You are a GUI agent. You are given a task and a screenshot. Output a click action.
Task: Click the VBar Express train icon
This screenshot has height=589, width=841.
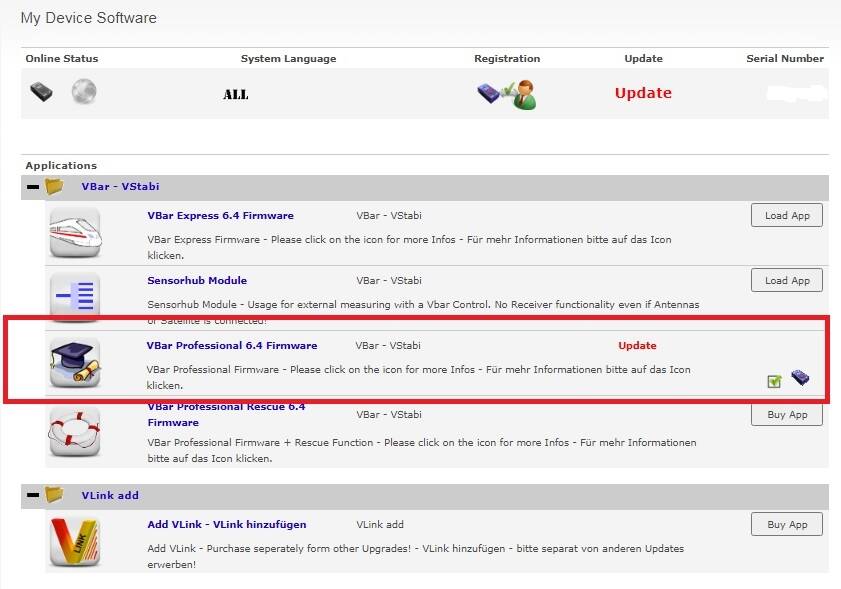coord(75,233)
